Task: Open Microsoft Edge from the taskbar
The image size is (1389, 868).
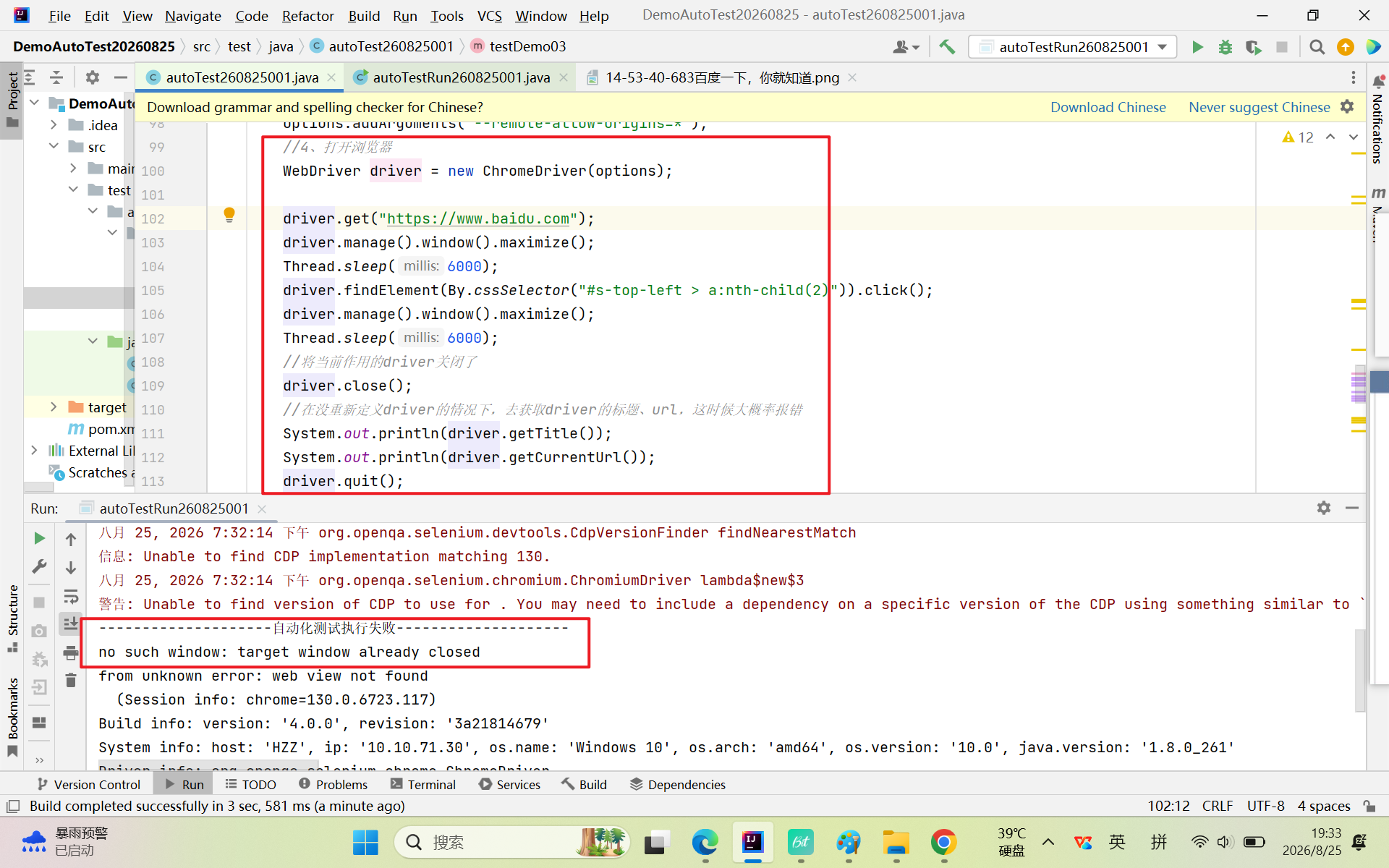Action: pos(705,842)
